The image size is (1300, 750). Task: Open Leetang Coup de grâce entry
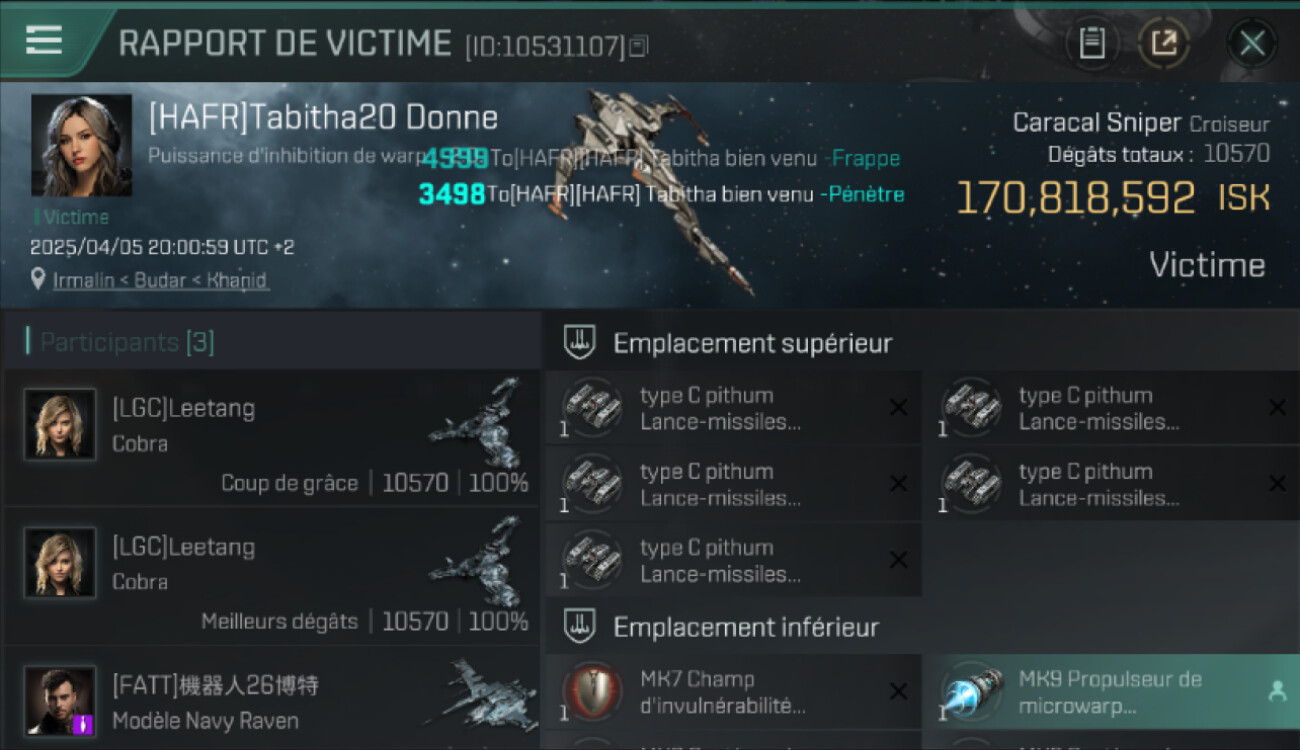pyautogui.click(x=272, y=437)
